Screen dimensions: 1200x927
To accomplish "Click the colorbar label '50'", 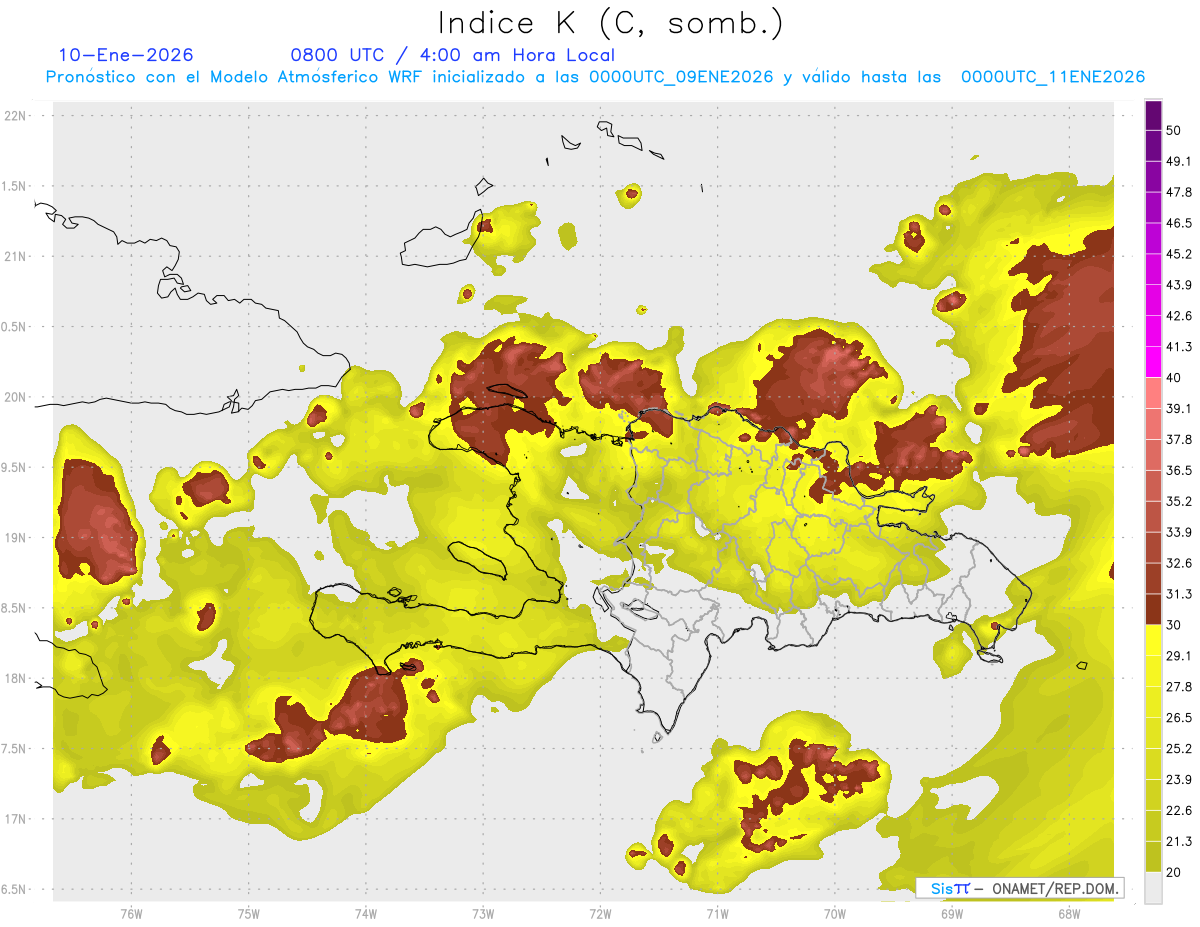I will pyautogui.click(x=1175, y=130).
